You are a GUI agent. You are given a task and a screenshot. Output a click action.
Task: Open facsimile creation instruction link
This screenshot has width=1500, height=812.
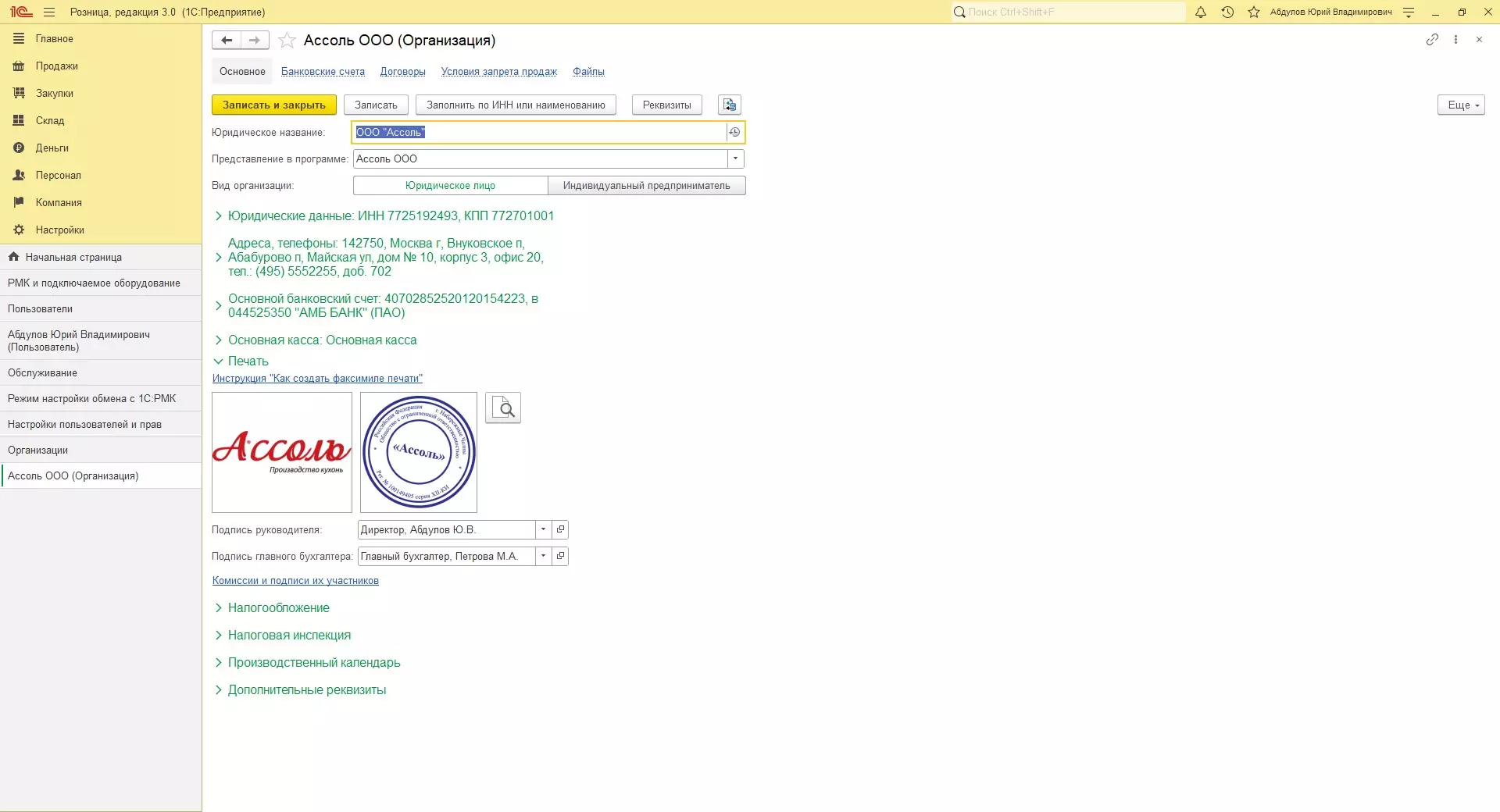[x=317, y=378]
